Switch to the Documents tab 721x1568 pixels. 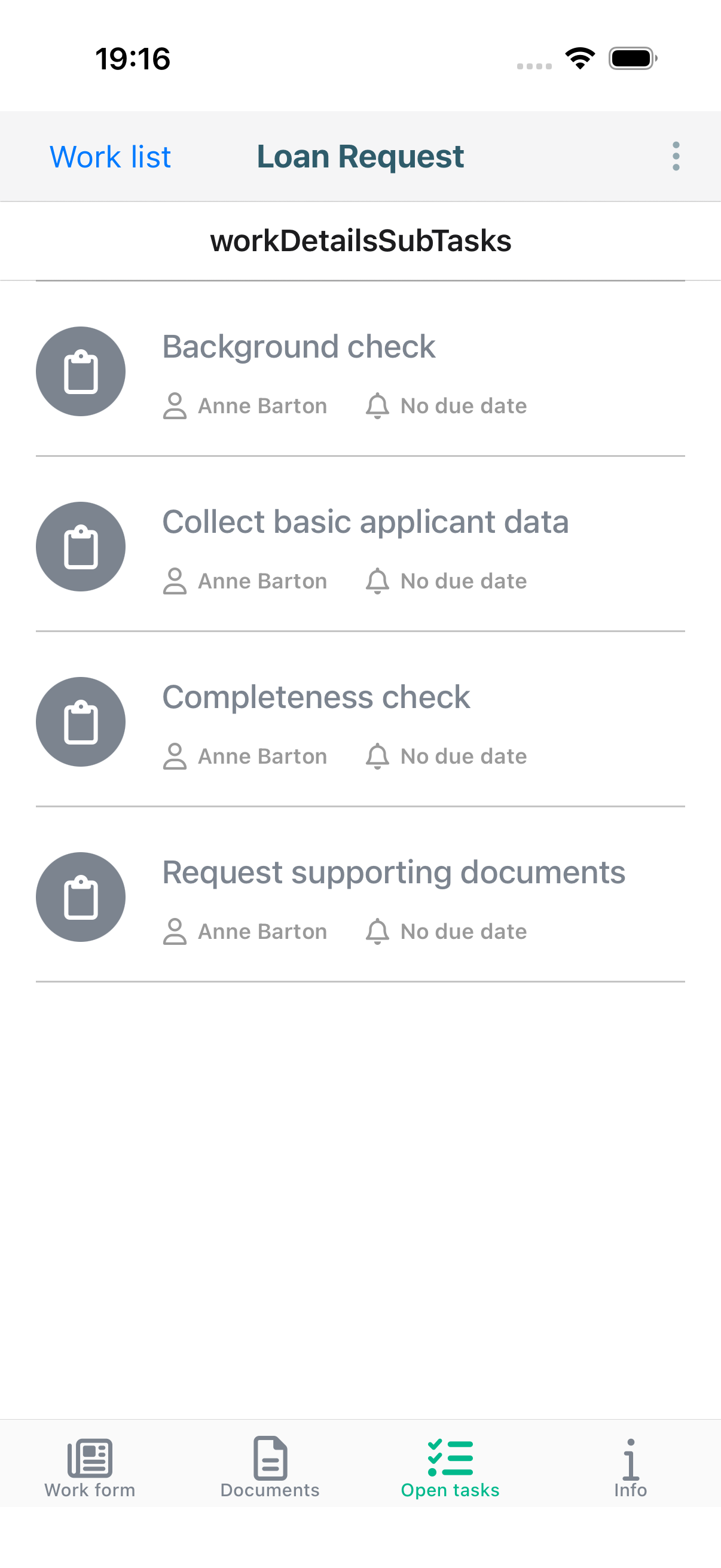pyautogui.click(x=270, y=1470)
